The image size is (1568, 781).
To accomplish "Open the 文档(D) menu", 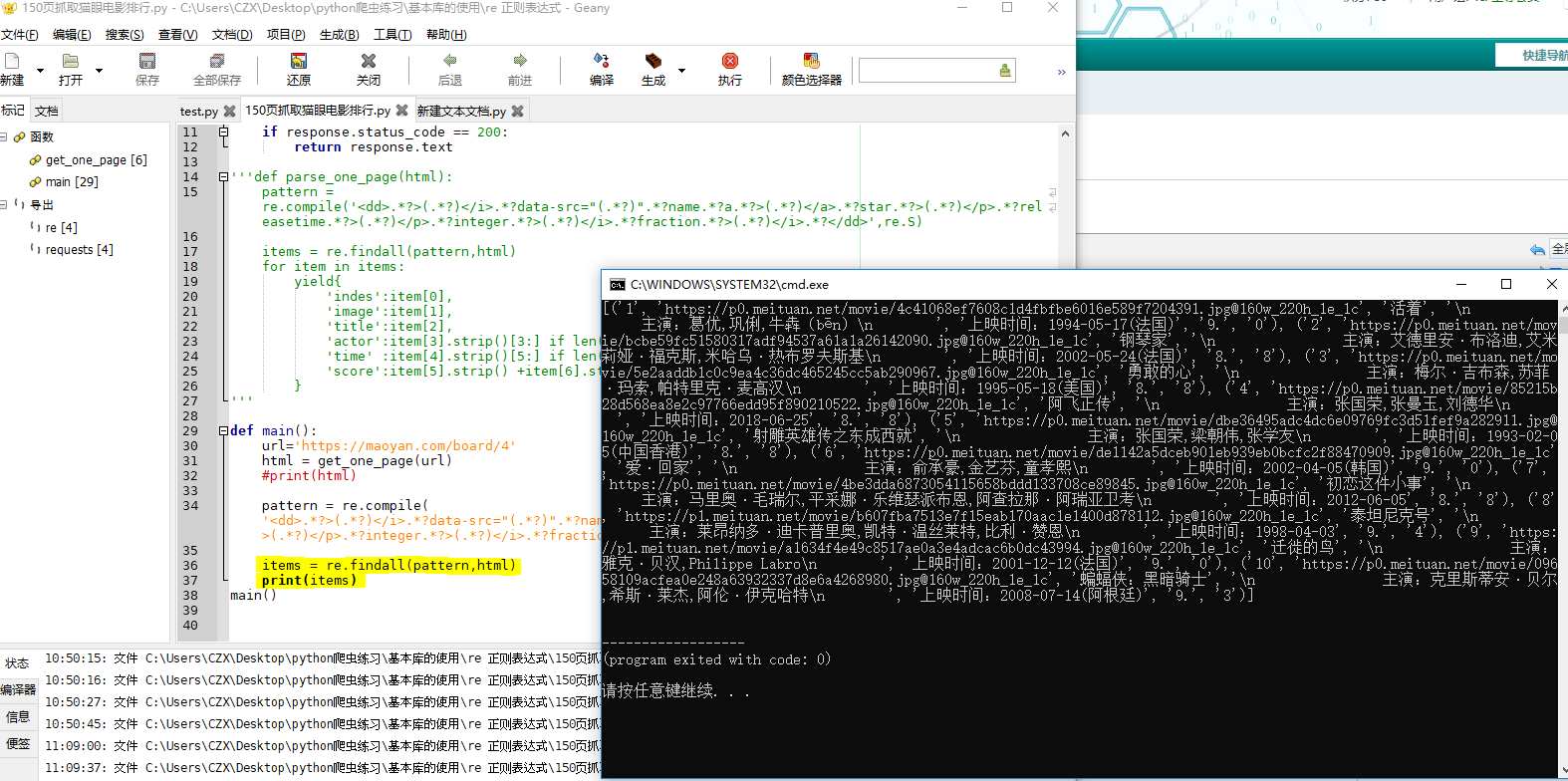I will (x=232, y=35).
